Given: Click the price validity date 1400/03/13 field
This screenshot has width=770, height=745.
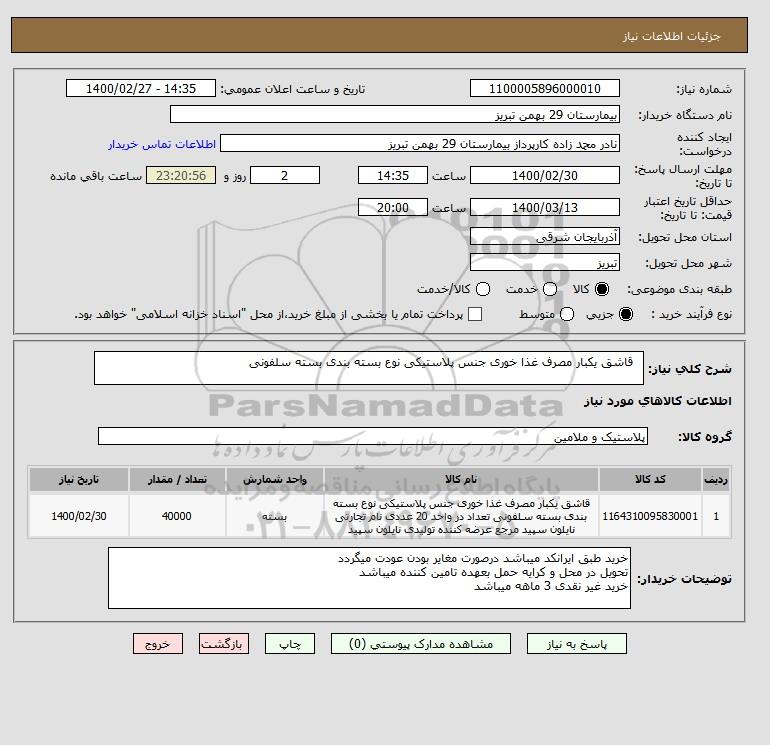Looking at the screenshot, I should coord(545,207).
